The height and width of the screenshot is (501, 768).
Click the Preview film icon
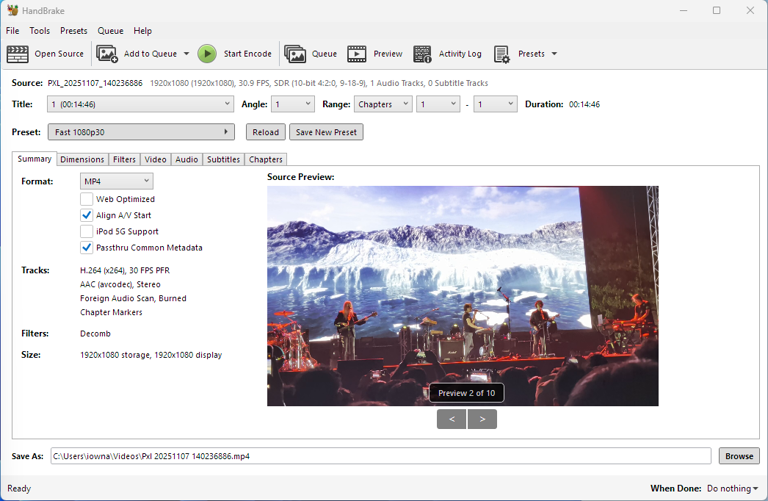(x=357, y=54)
